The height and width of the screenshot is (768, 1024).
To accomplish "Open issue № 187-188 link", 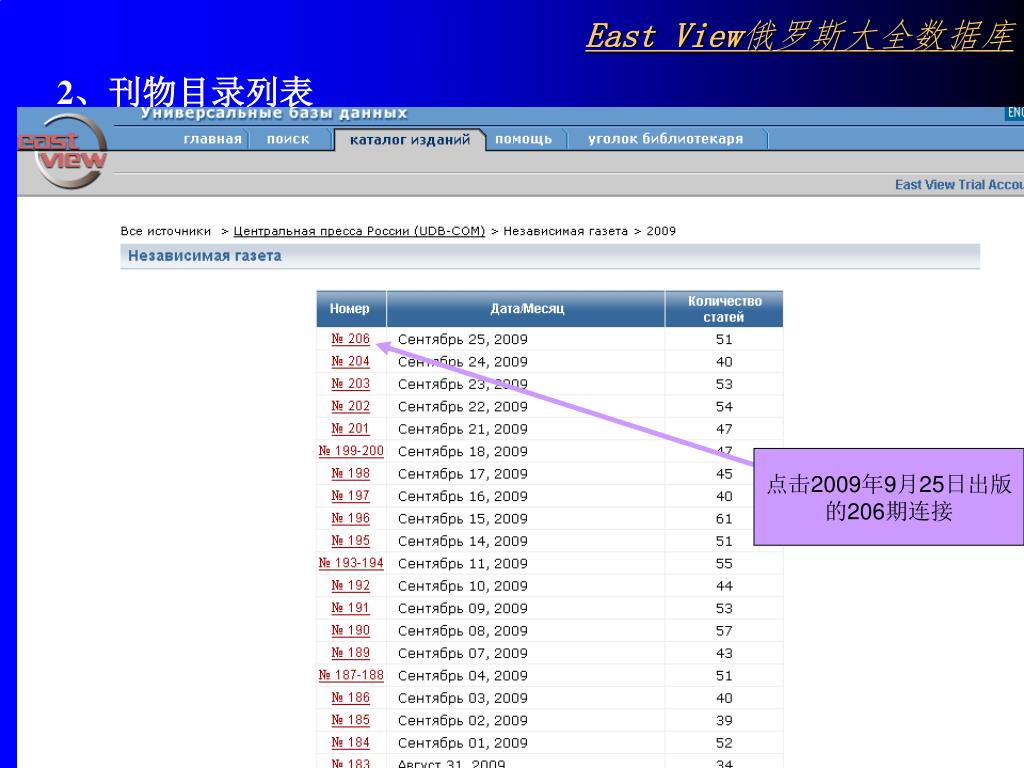I will point(351,675).
